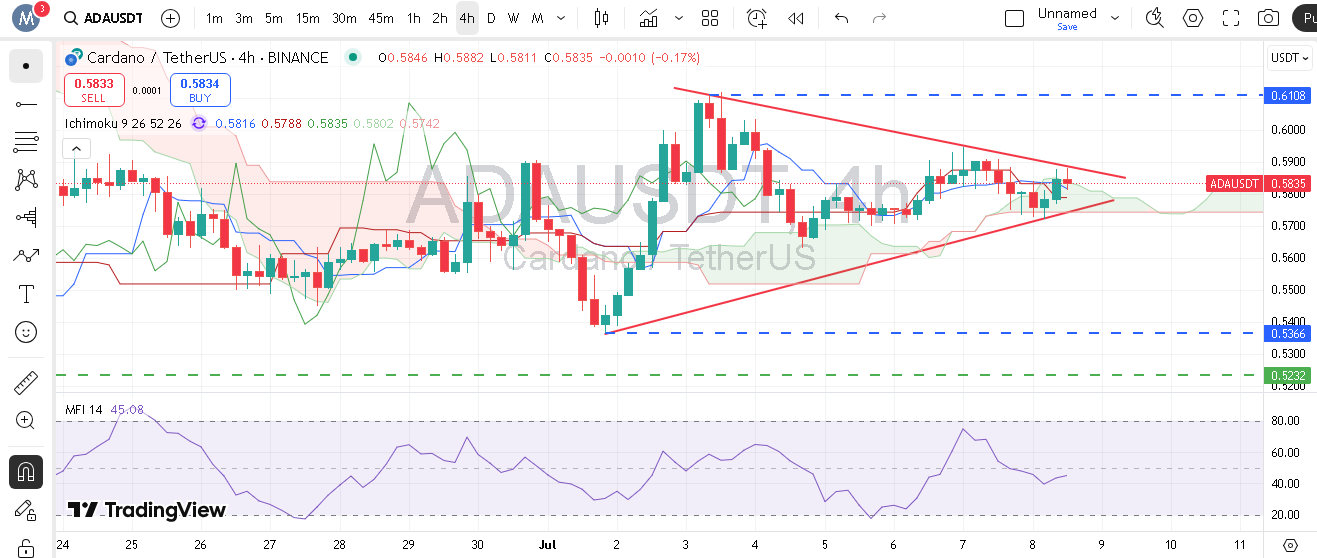Take a chart snapshot with camera icon
The width and height of the screenshot is (1317, 558).
tap(1268, 18)
